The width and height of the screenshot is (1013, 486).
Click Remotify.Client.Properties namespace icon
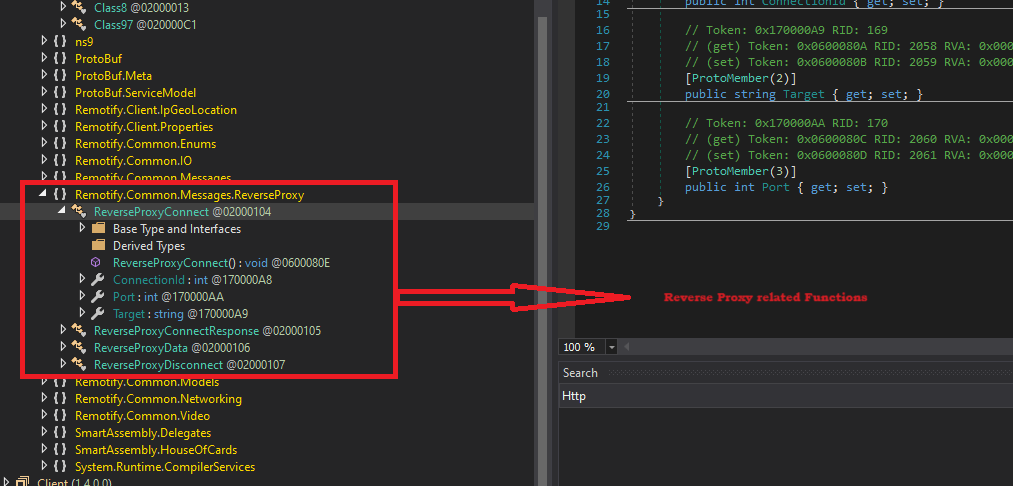pyautogui.click(x=60, y=127)
